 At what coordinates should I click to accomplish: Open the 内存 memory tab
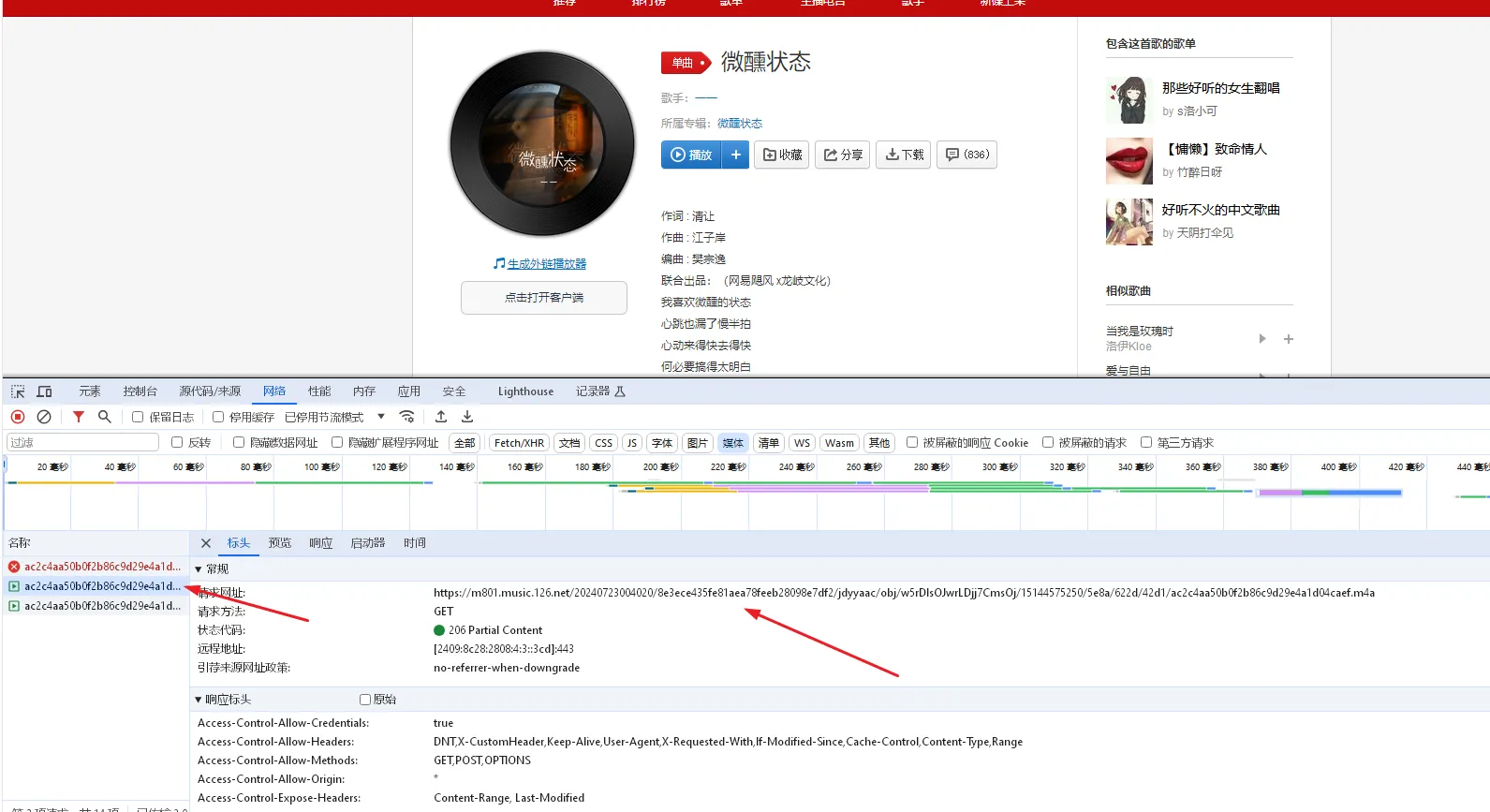click(364, 391)
